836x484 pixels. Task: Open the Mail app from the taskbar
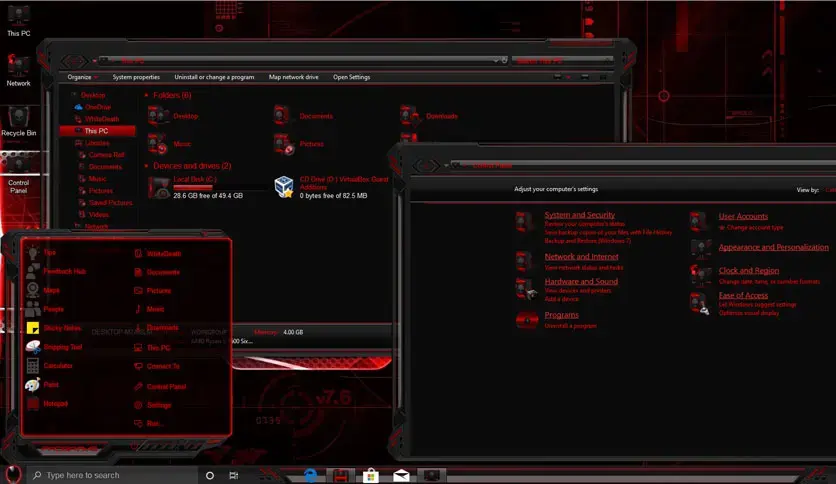pyautogui.click(x=401, y=475)
